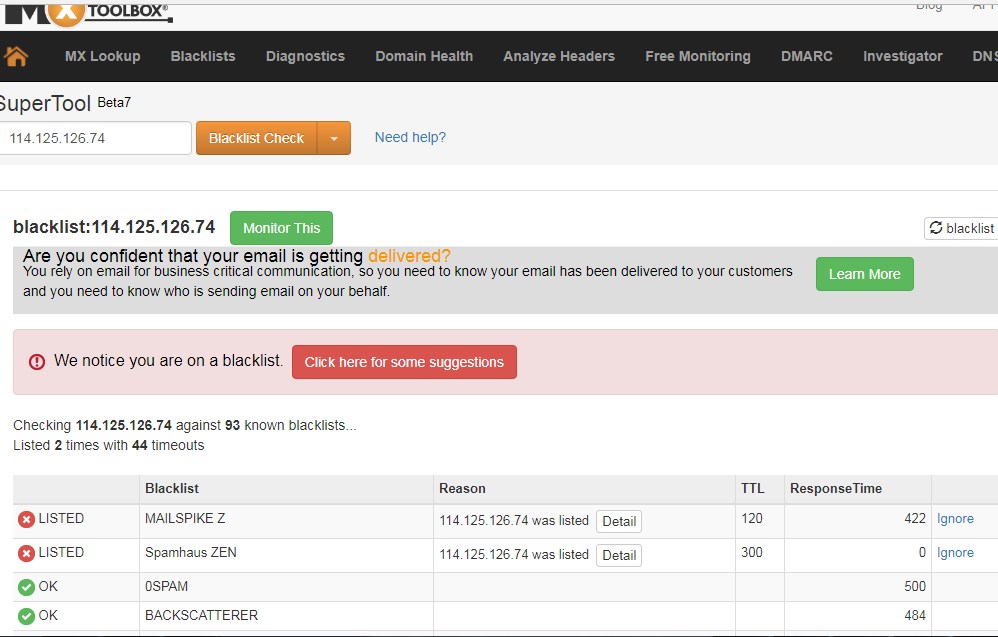Click the Reason column header
The height and width of the screenshot is (637, 998).
pyautogui.click(x=462, y=489)
